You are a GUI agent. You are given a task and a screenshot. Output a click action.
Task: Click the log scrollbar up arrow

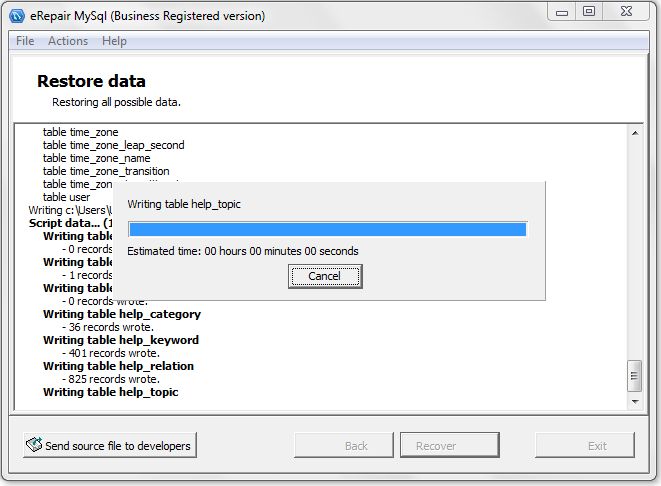click(635, 133)
